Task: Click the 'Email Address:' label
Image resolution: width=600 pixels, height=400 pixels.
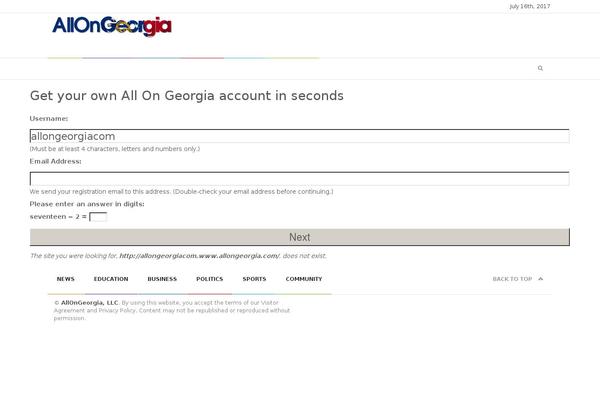Action: click(55, 162)
